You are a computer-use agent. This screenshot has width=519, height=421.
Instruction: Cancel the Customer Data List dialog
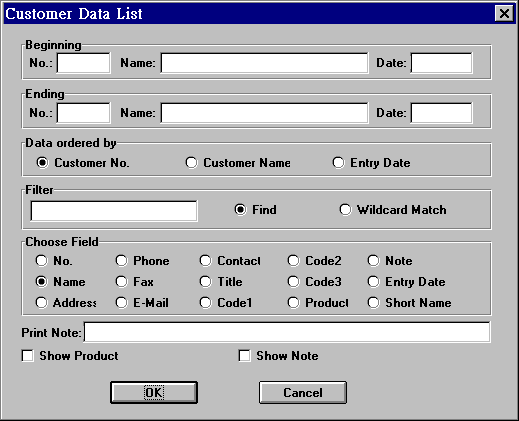click(303, 393)
